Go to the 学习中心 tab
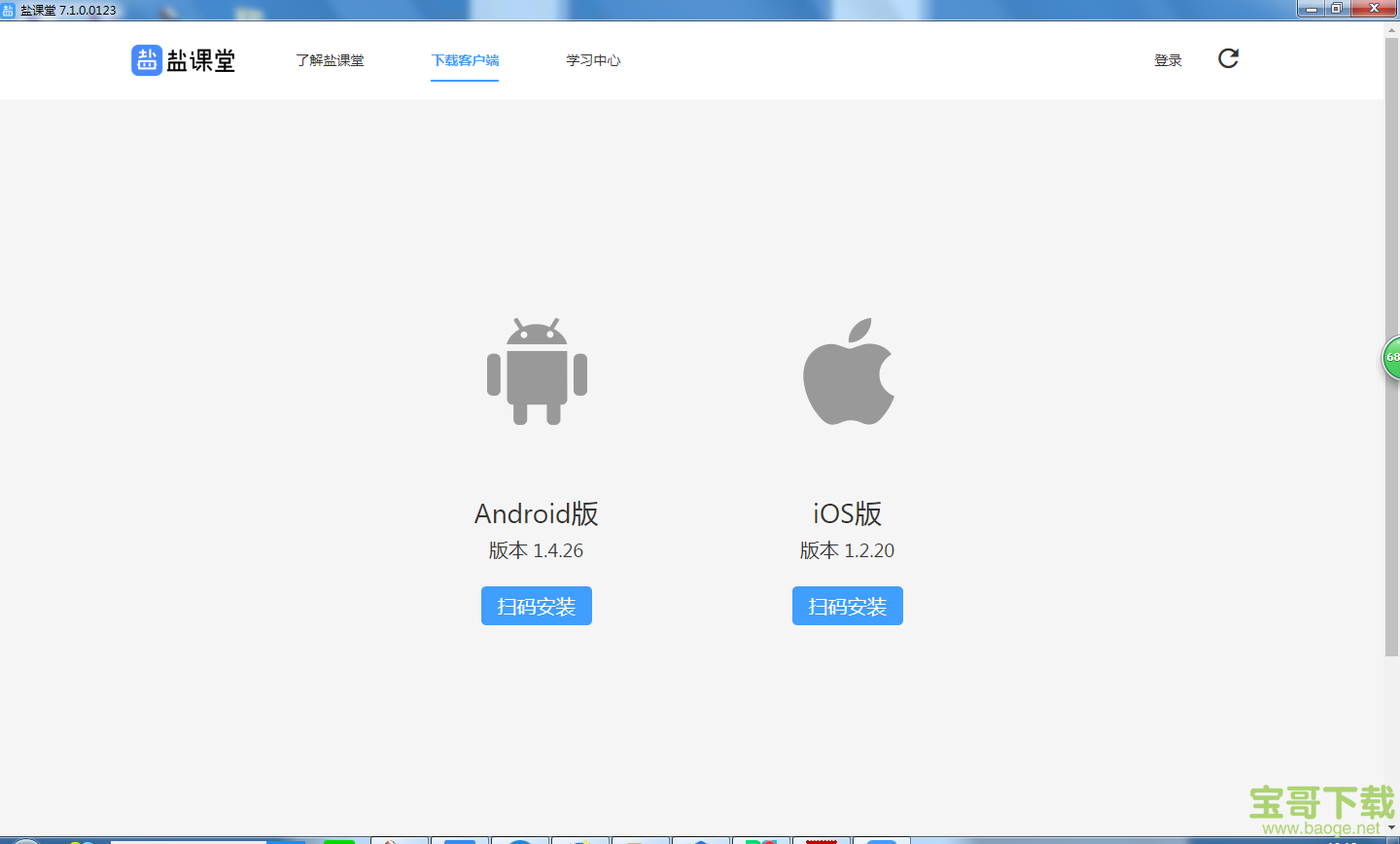The width and height of the screenshot is (1400, 844). tap(593, 60)
